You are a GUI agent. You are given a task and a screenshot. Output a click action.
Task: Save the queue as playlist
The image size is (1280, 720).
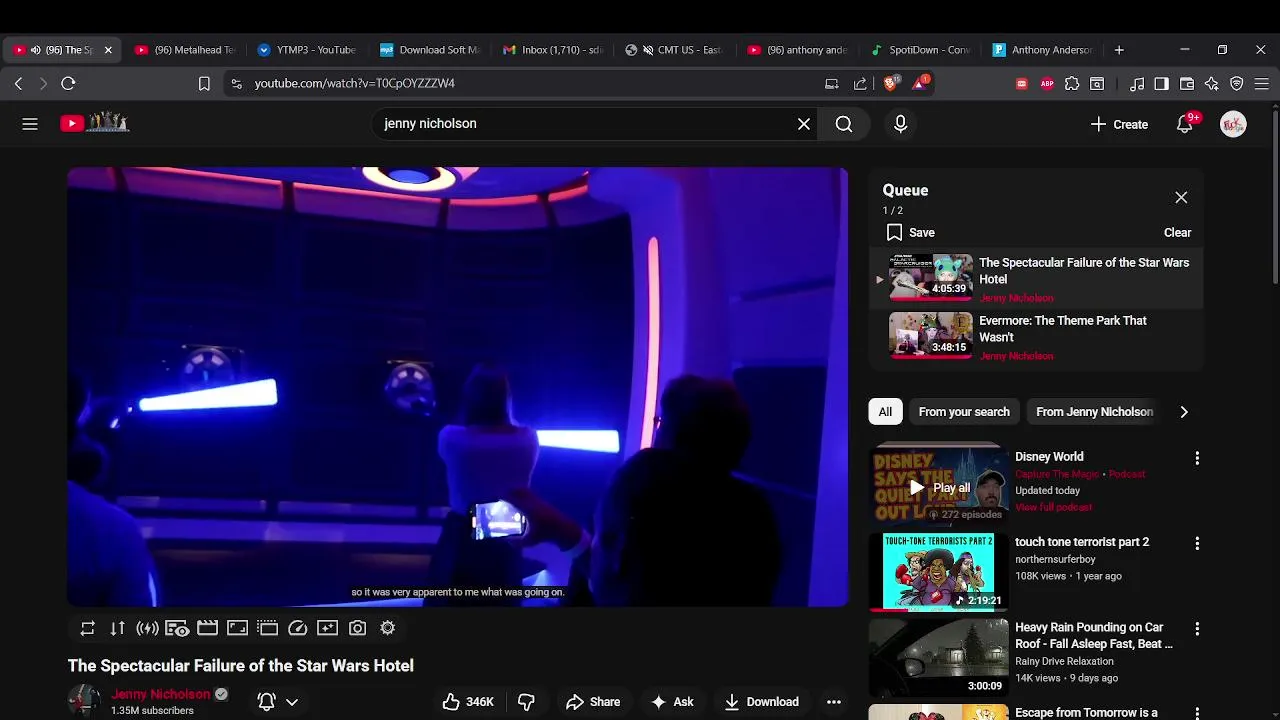(x=910, y=232)
